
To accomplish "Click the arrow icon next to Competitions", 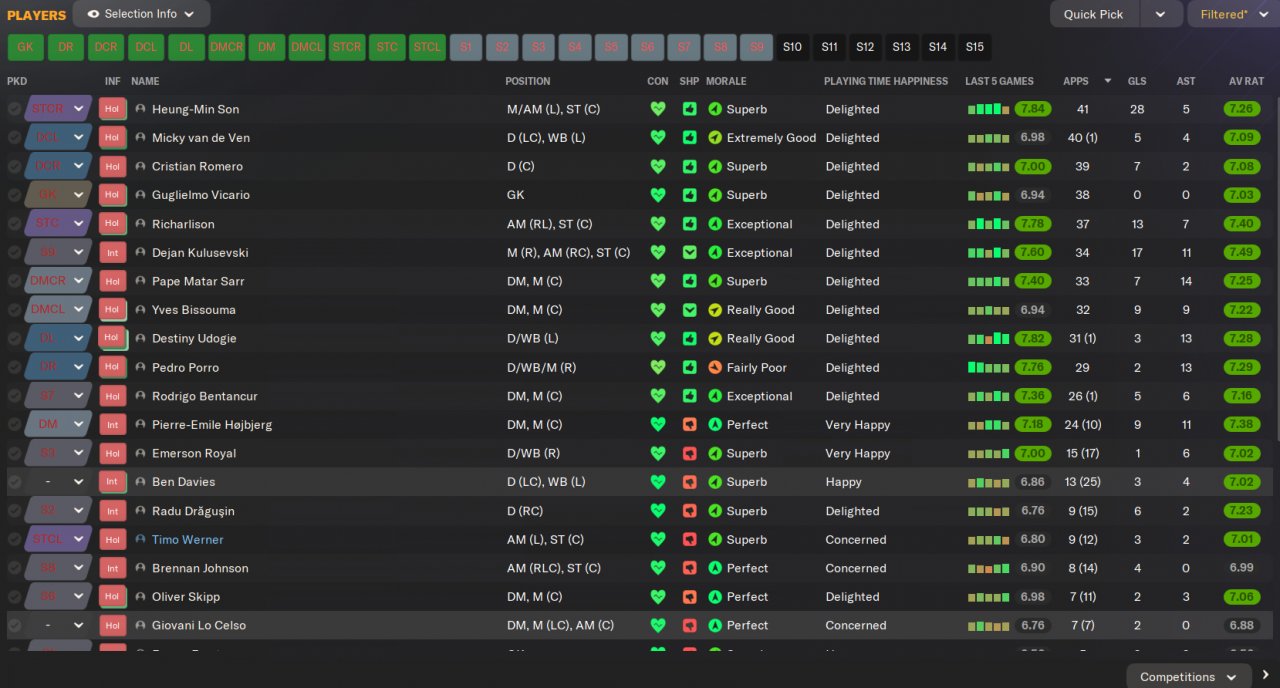I will point(1265,676).
